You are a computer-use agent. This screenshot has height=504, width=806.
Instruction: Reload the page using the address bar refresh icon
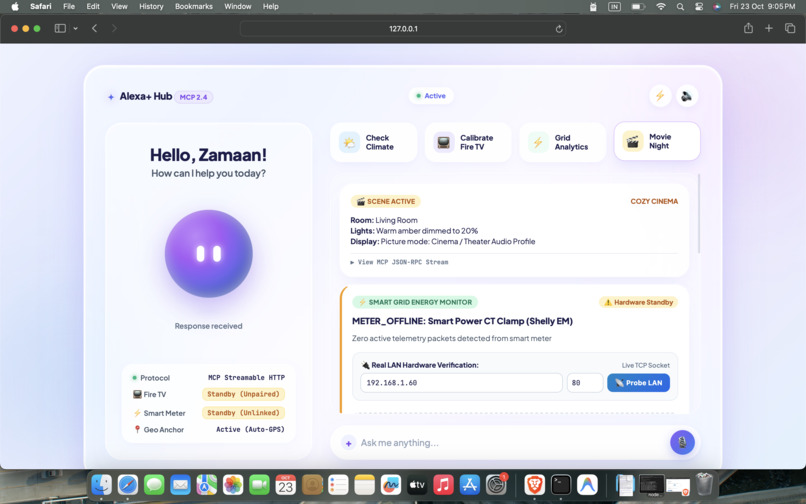(559, 29)
